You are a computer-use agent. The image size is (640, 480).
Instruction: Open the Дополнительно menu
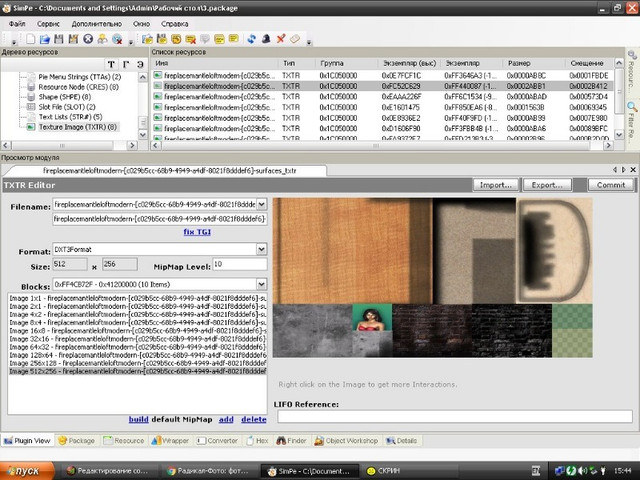pyautogui.click(x=97, y=24)
